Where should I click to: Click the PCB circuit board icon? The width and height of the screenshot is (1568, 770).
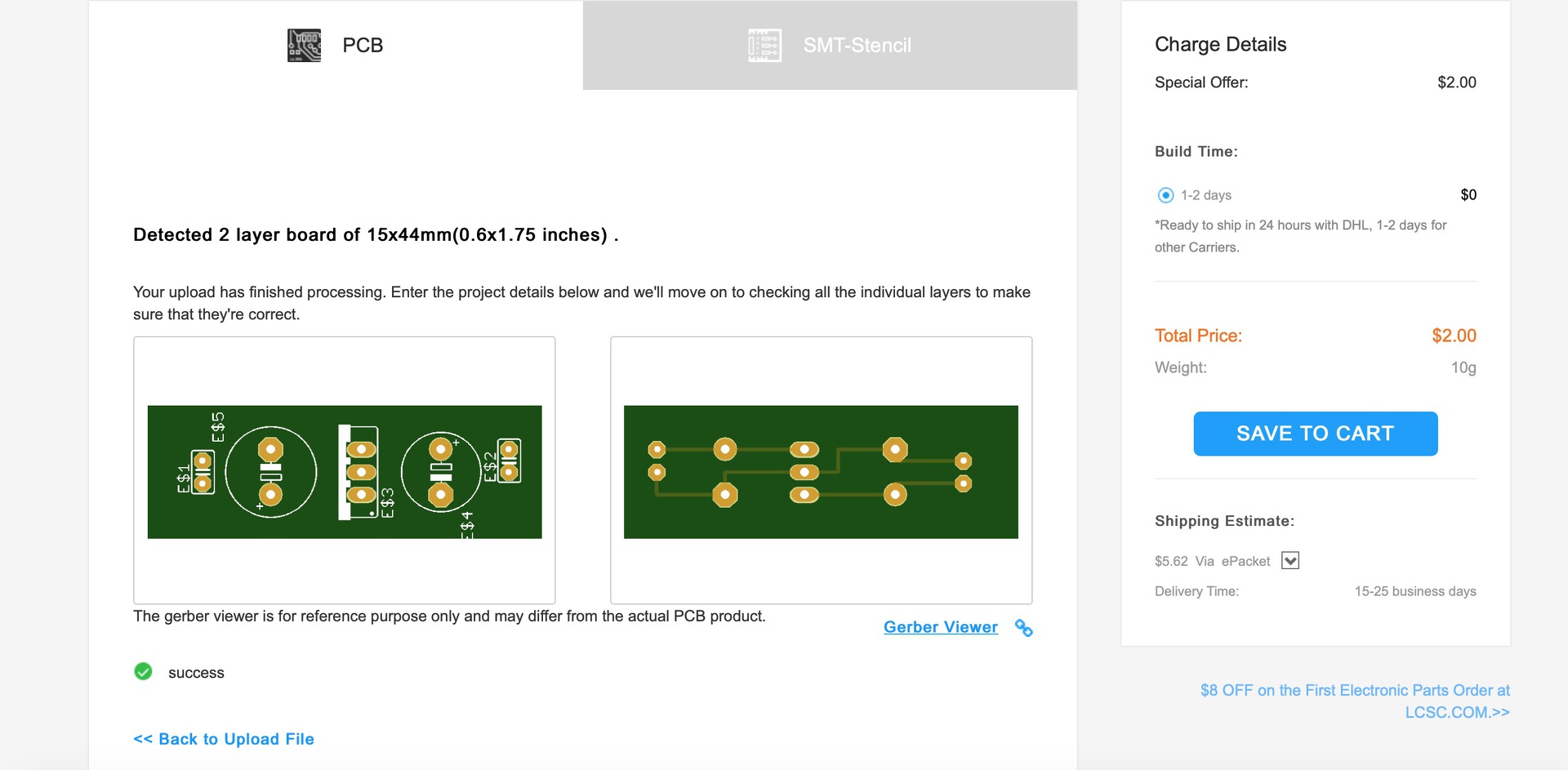304,46
